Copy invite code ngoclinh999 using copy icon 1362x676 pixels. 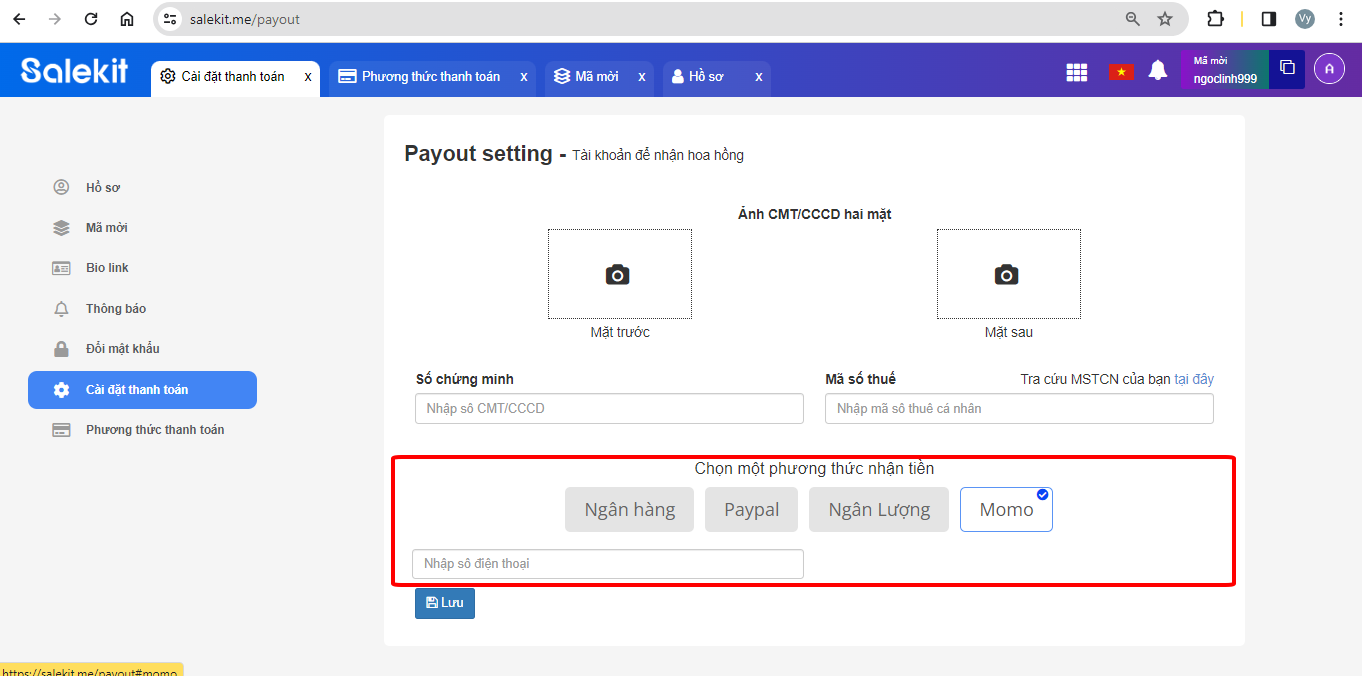(1287, 68)
